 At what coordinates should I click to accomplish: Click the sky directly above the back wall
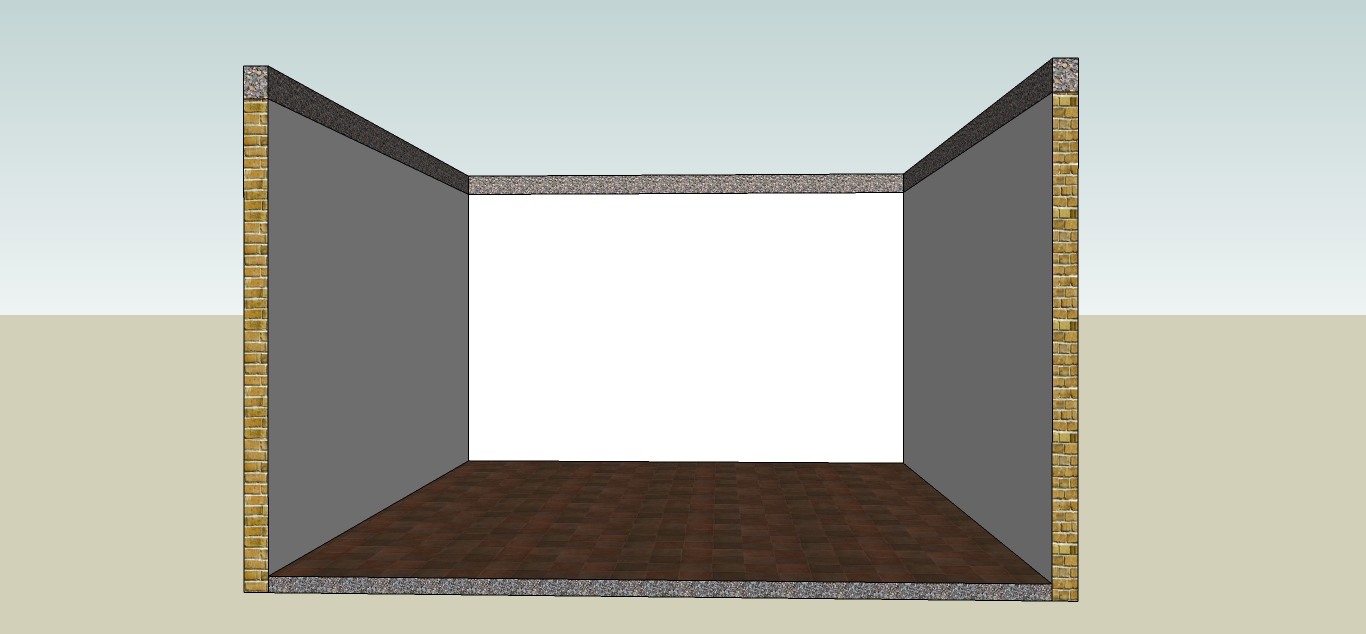click(686, 90)
